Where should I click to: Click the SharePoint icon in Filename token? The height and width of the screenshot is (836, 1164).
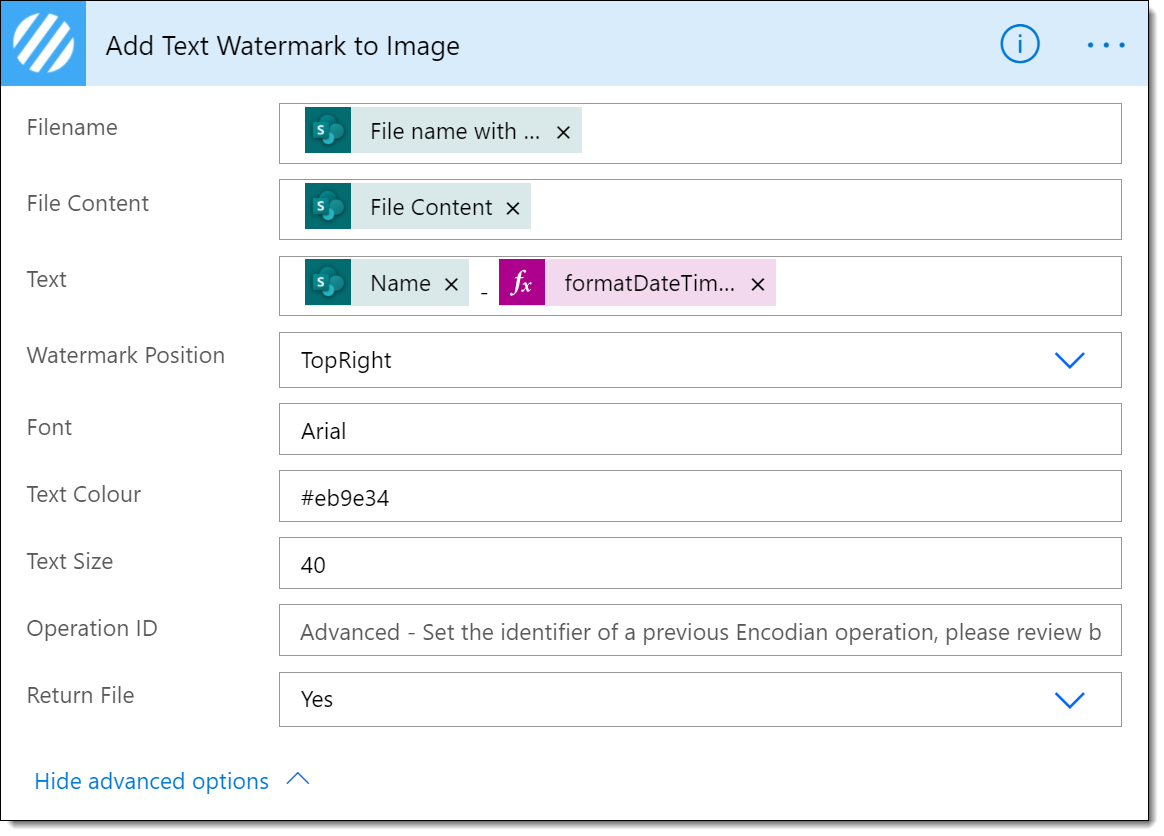328,131
